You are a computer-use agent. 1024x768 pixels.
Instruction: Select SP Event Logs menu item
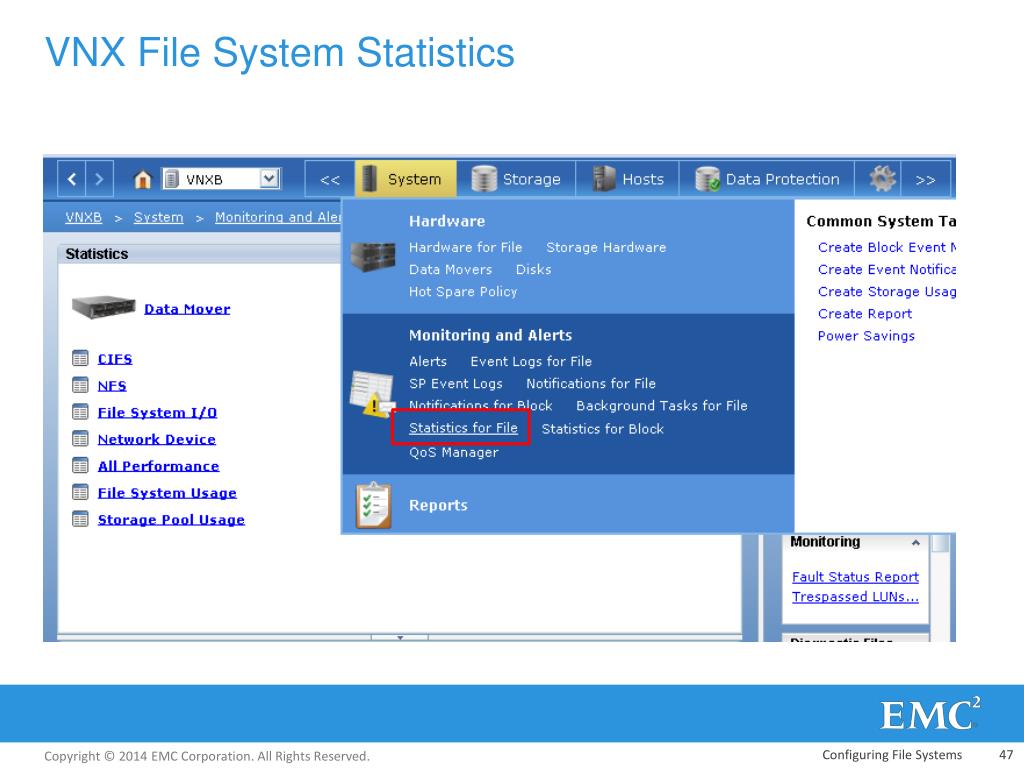pos(456,384)
